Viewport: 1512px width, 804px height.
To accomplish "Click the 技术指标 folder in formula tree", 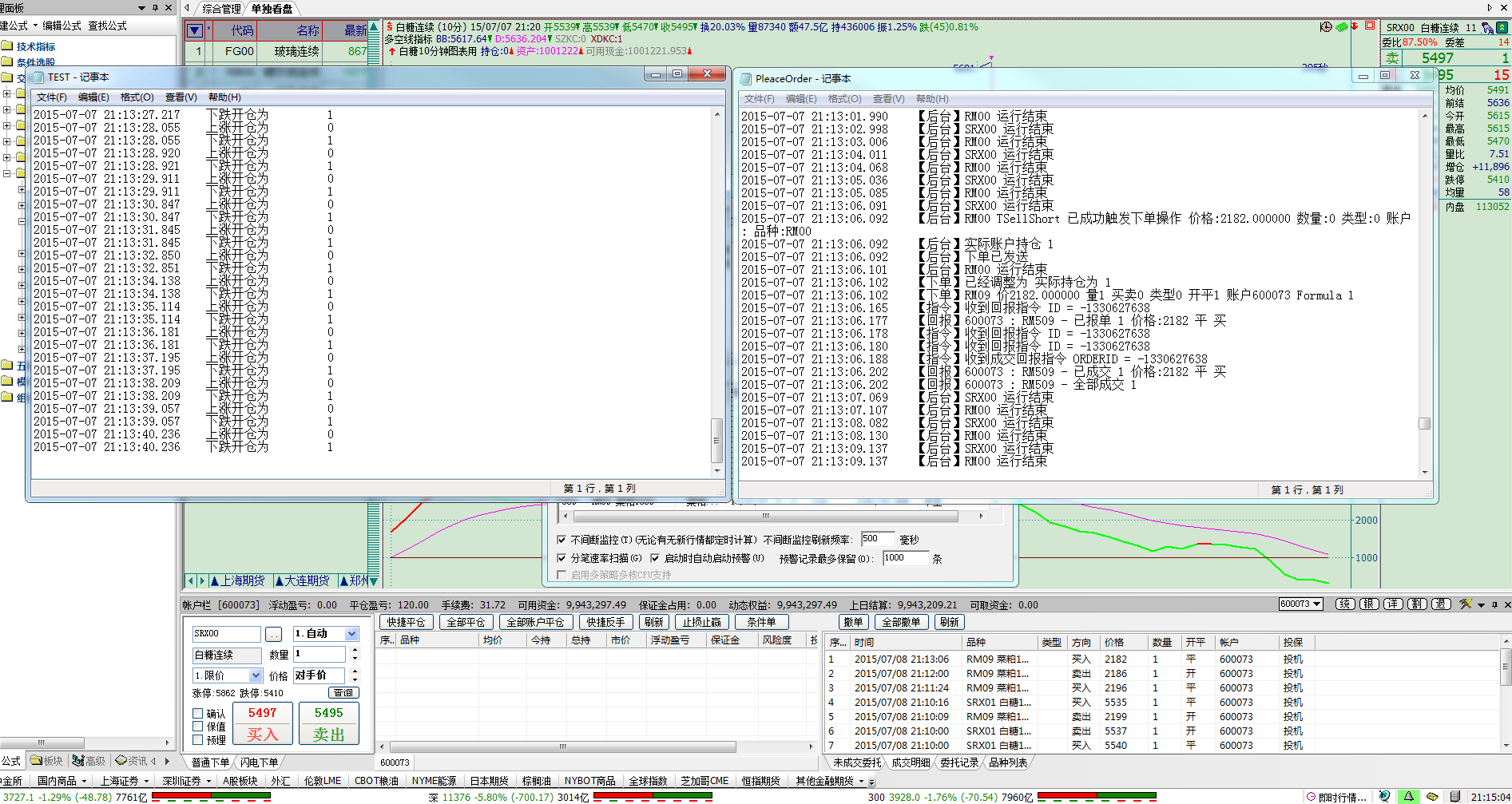I will click(29, 46).
